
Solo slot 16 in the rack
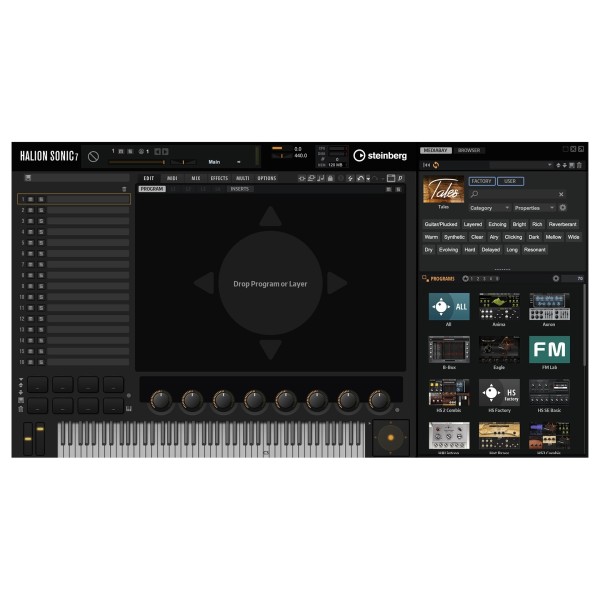[41, 362]
